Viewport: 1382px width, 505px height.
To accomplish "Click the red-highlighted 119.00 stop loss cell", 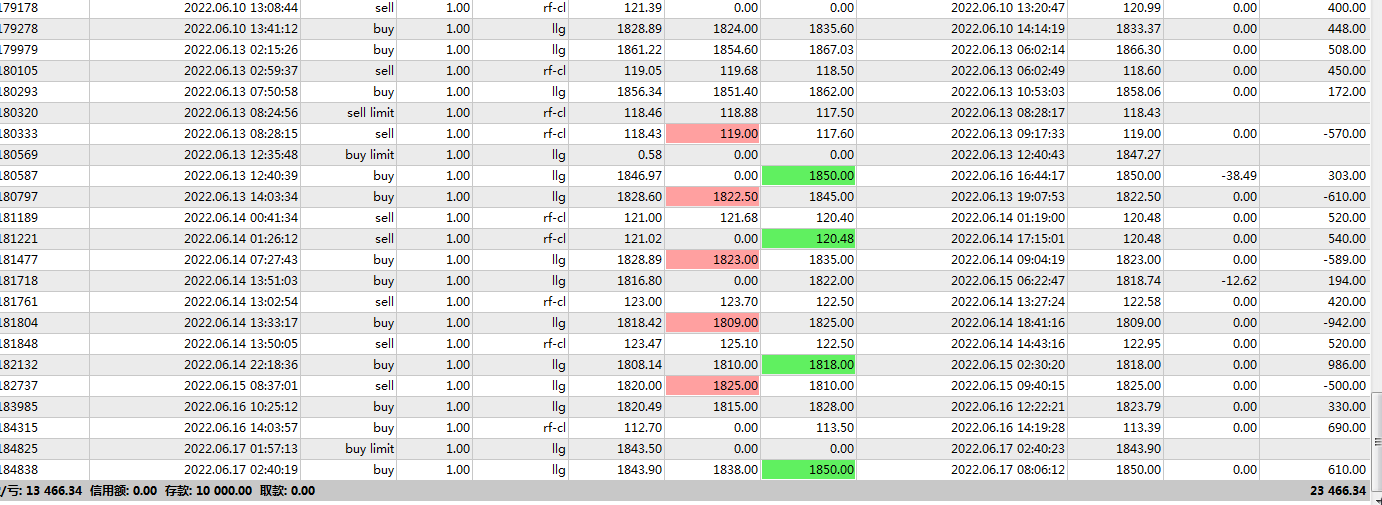I will [712, 133].
